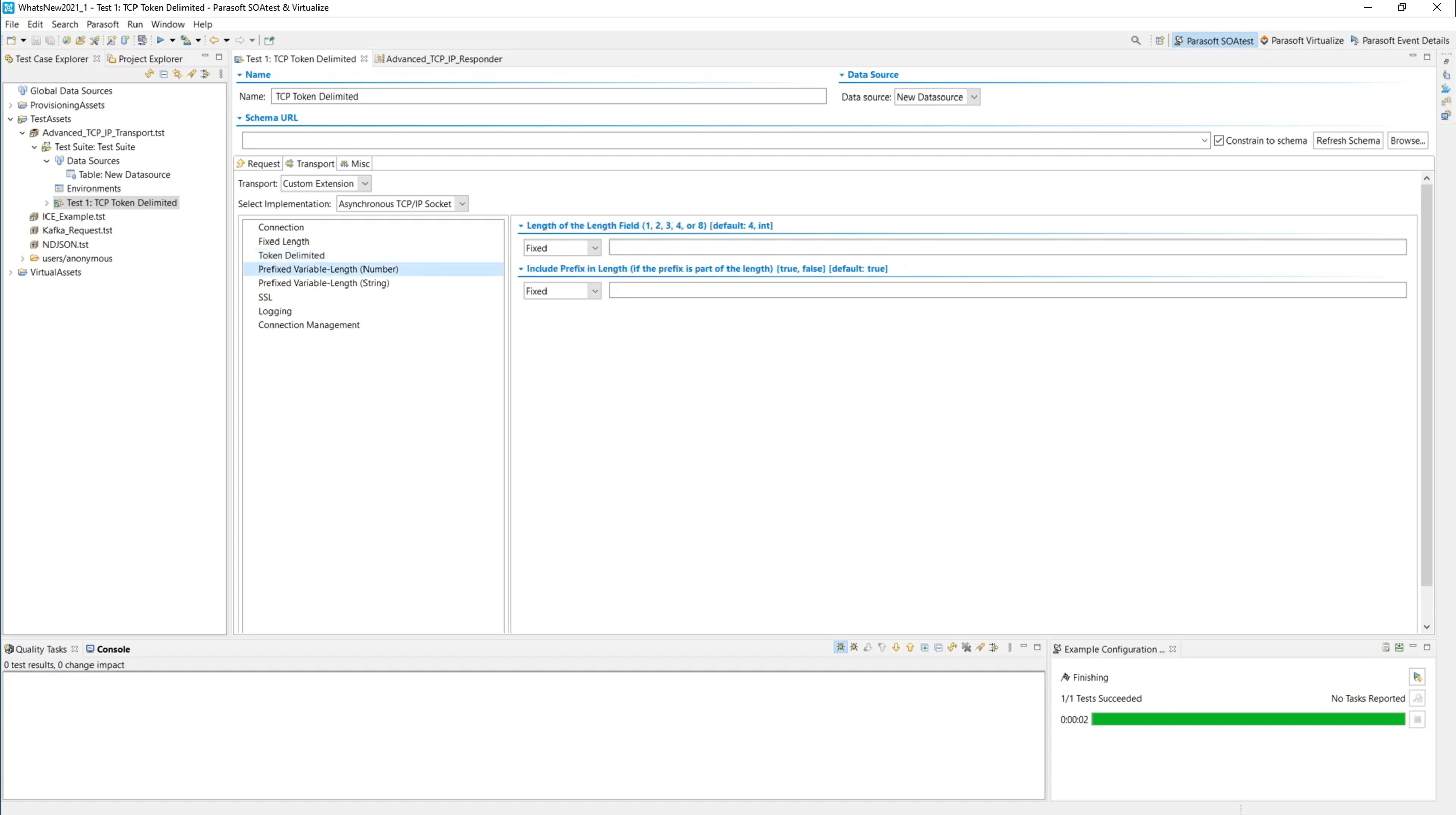Click the Include Prefix in Length value input
This screenshot has height=815, width=1456.
(x=1007, y=291)
